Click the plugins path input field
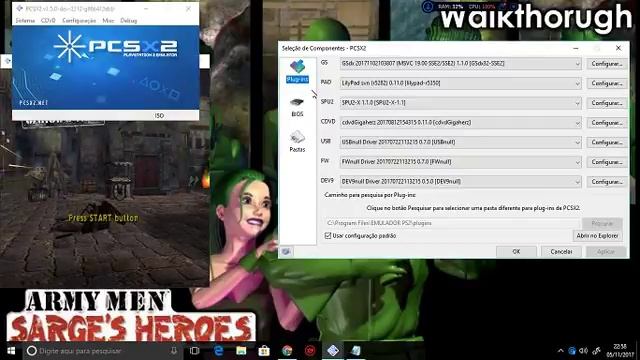 click(452, 223)
